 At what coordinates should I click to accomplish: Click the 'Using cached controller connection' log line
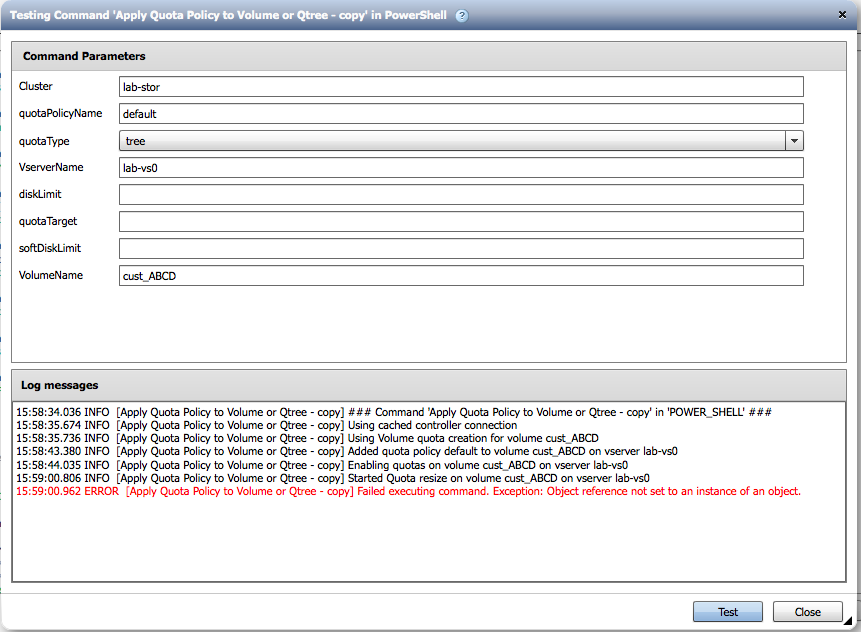point(266,425)
